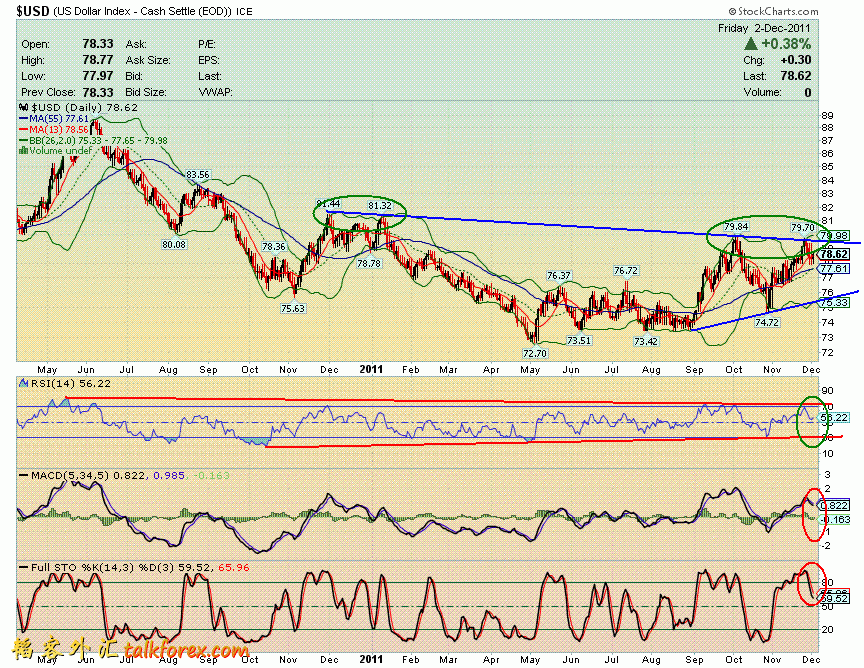Click the small icon before RSI(14)
Viewport: 864px width, 668px height.
(23, 383)
